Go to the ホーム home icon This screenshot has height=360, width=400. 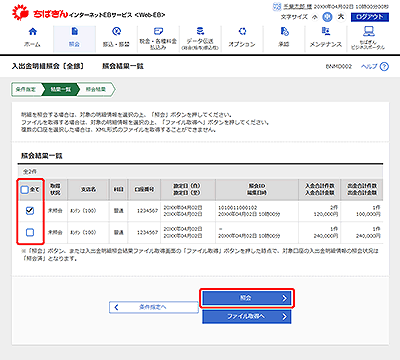pyautogui.click(x=33, y=32)
